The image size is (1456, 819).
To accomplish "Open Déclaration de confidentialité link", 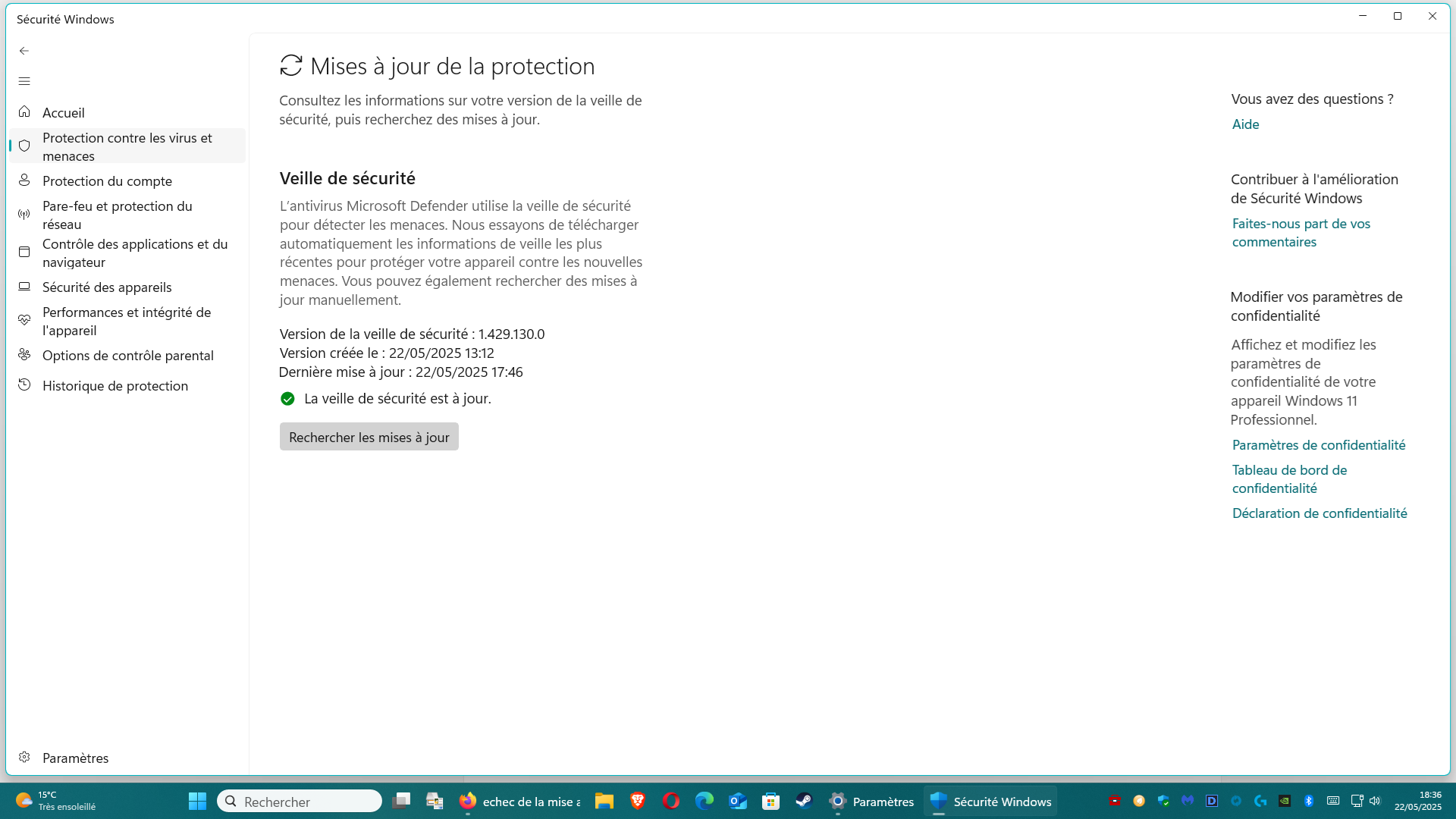I will [1319, 513].
